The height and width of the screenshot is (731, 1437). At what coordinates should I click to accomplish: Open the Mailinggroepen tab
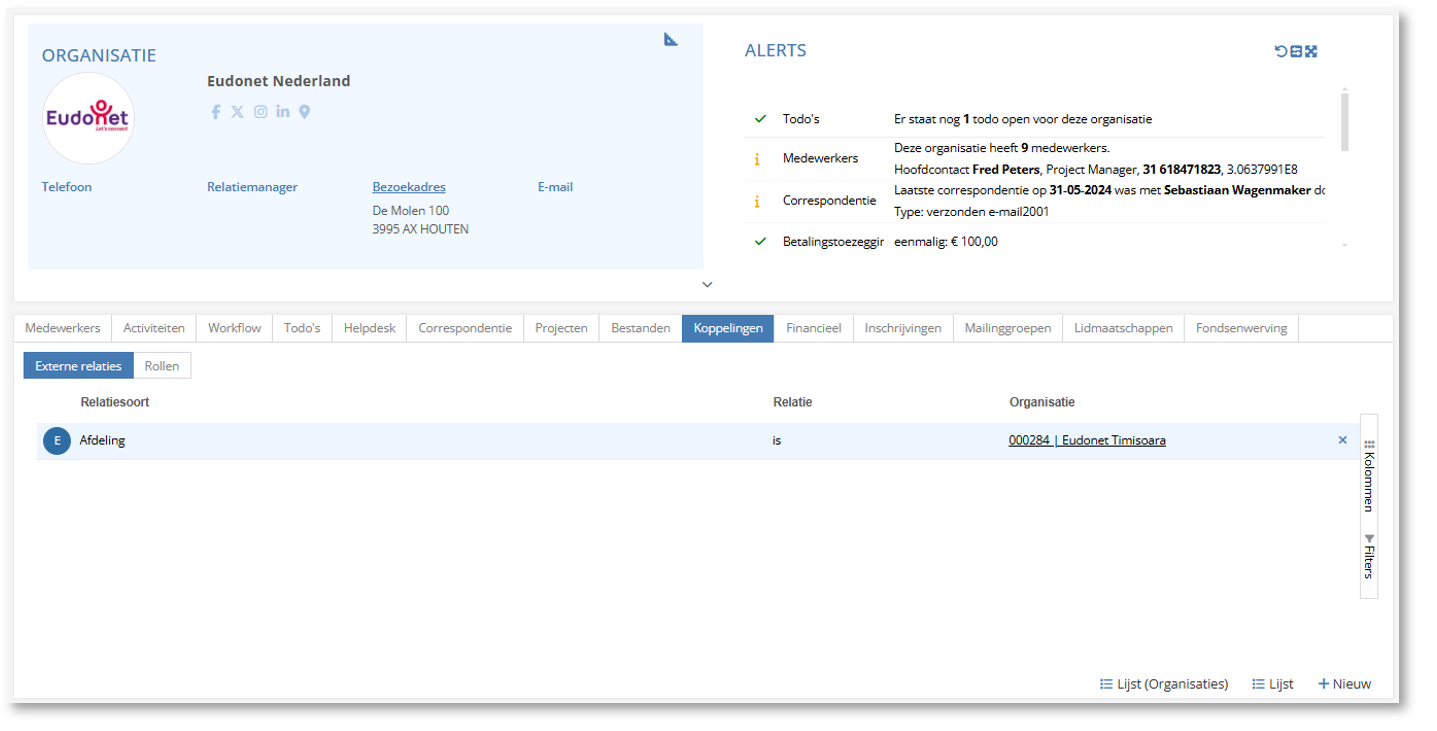point(1008,328)
